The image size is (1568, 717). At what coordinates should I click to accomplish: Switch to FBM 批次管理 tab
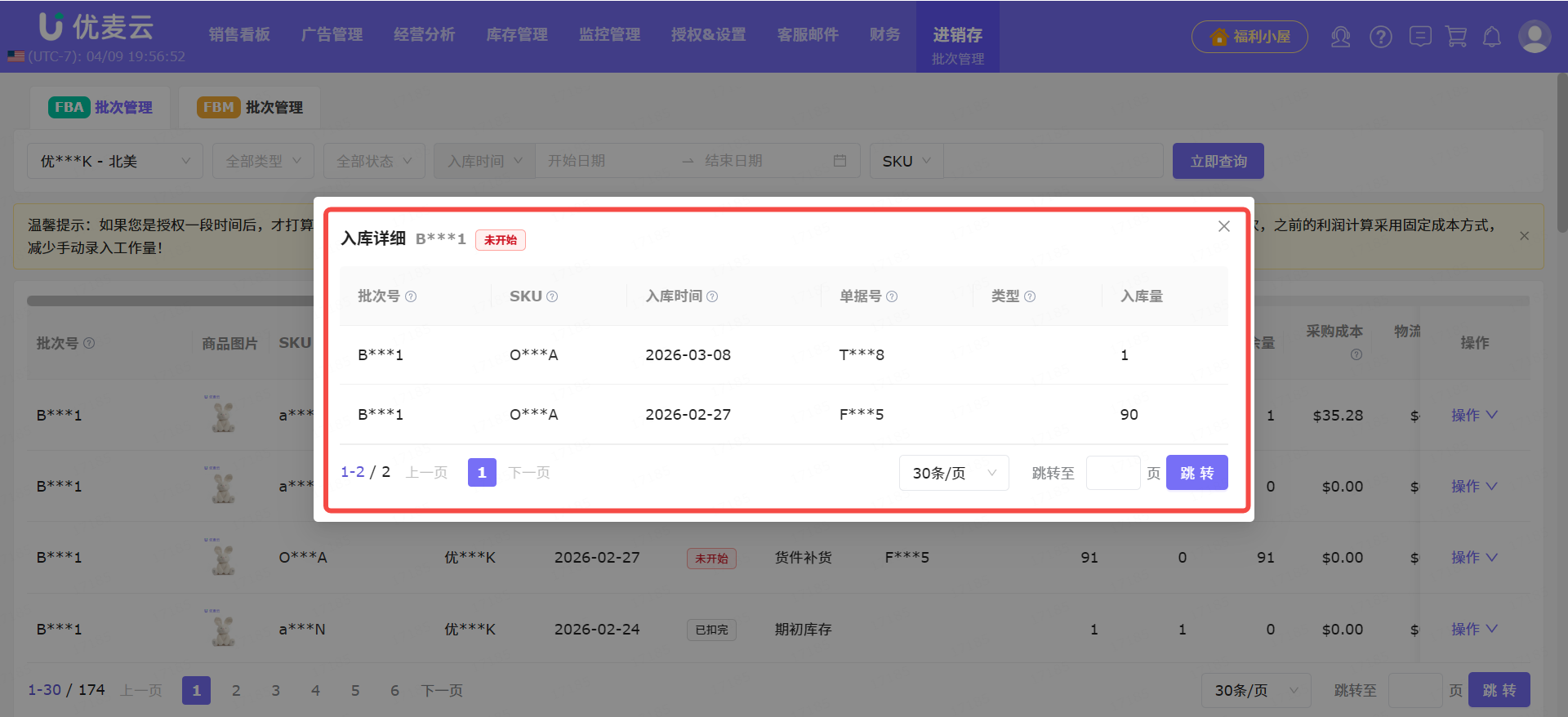point(250,108)
